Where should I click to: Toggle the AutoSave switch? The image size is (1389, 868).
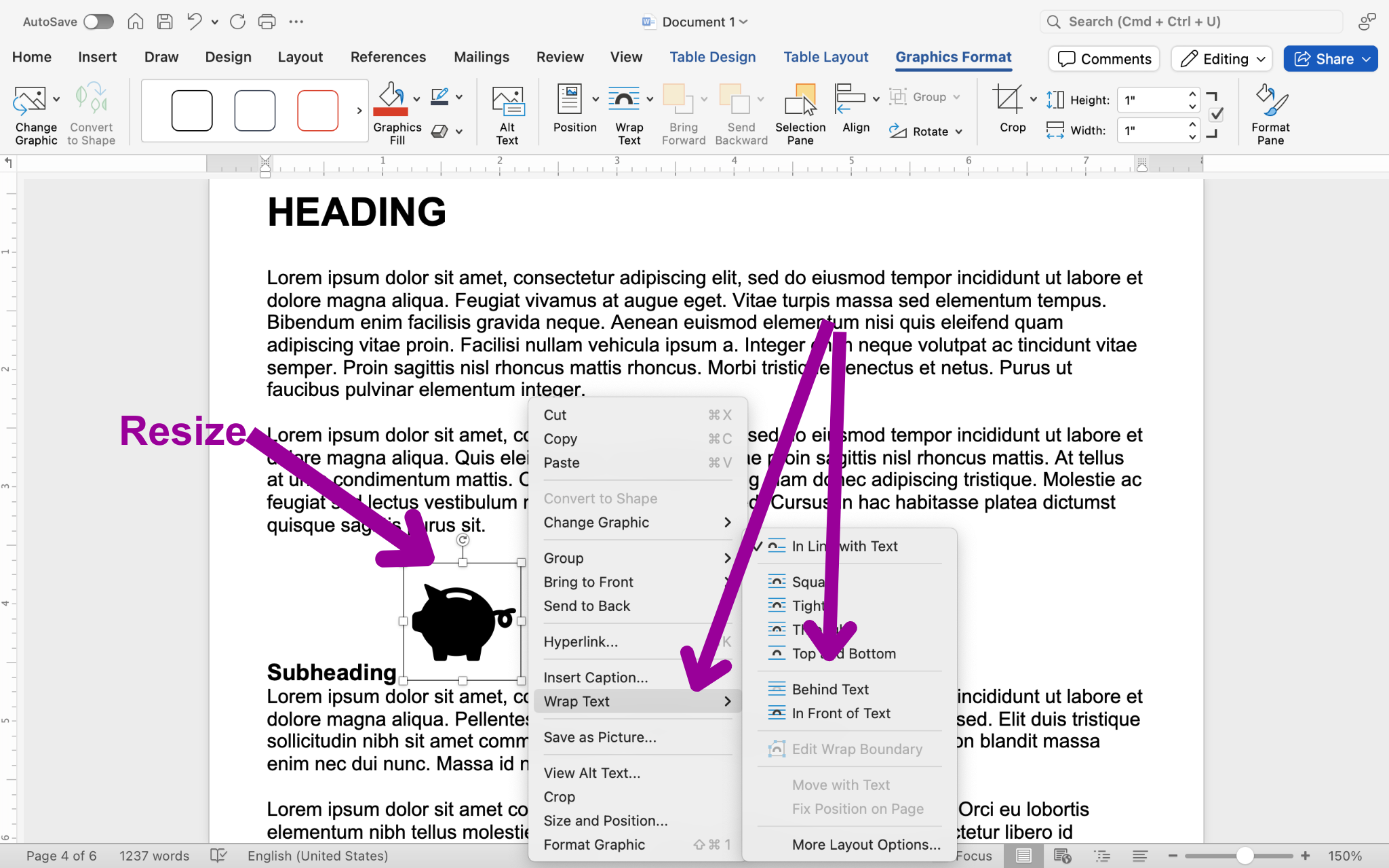(98, 22)
